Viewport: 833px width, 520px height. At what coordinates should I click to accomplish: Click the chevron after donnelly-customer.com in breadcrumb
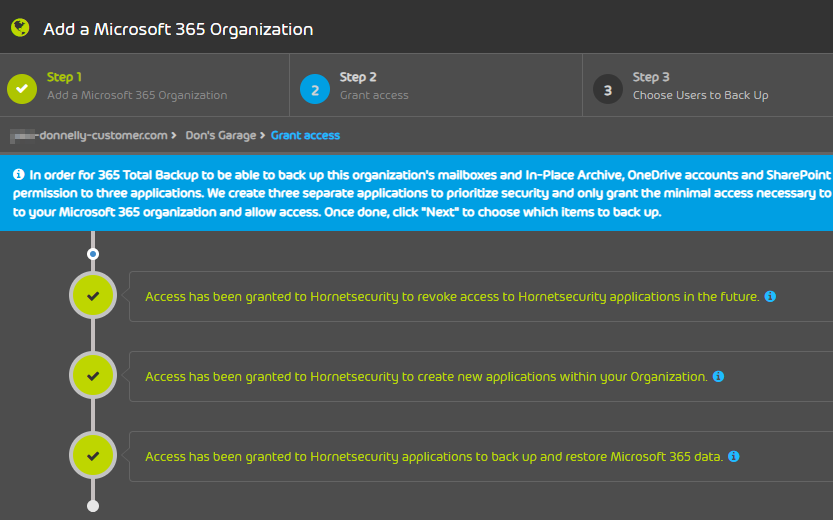(174, 136)
